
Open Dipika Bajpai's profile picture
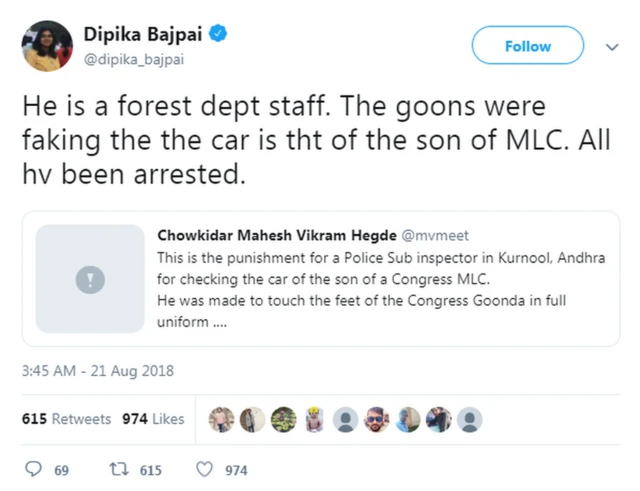pos(45,46)
